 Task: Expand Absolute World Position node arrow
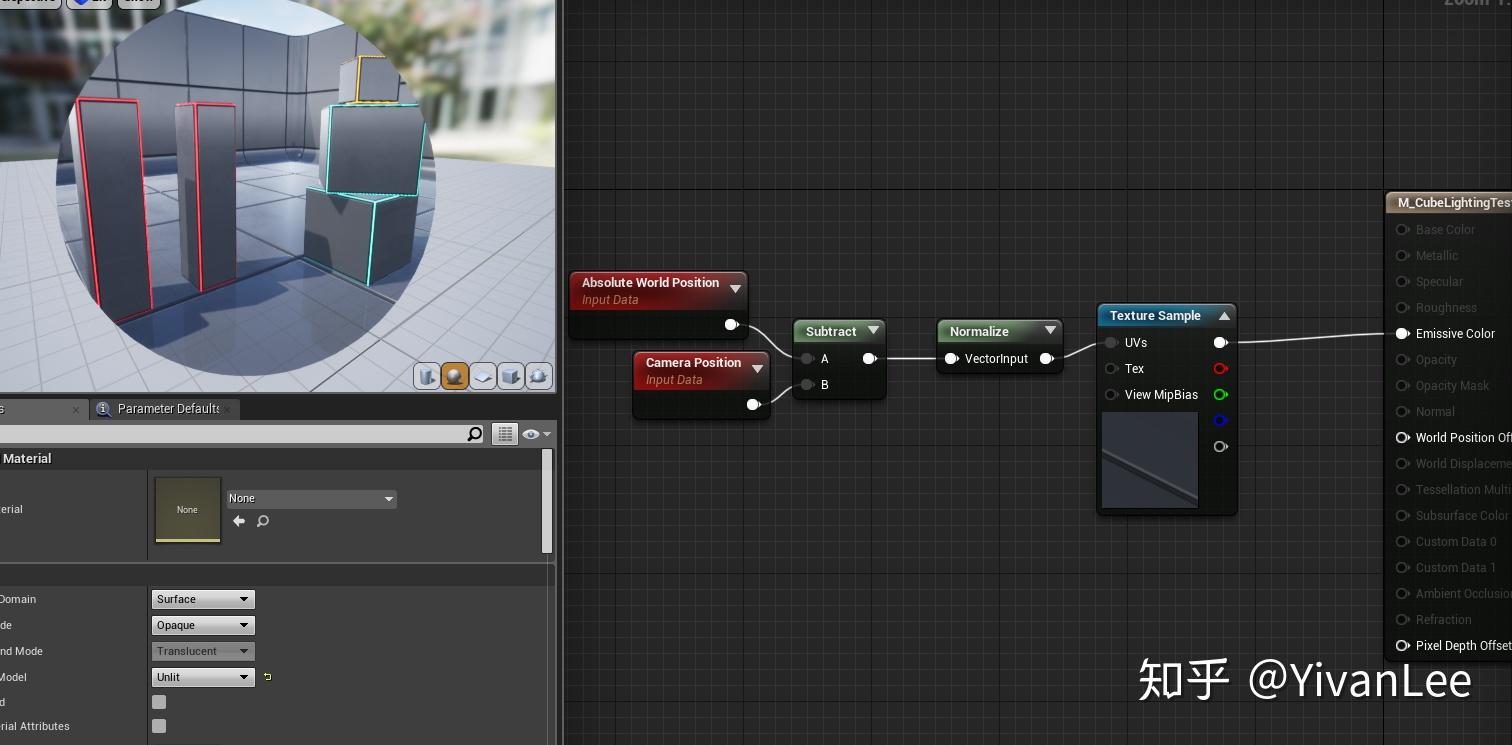click(x=735, y=289)
